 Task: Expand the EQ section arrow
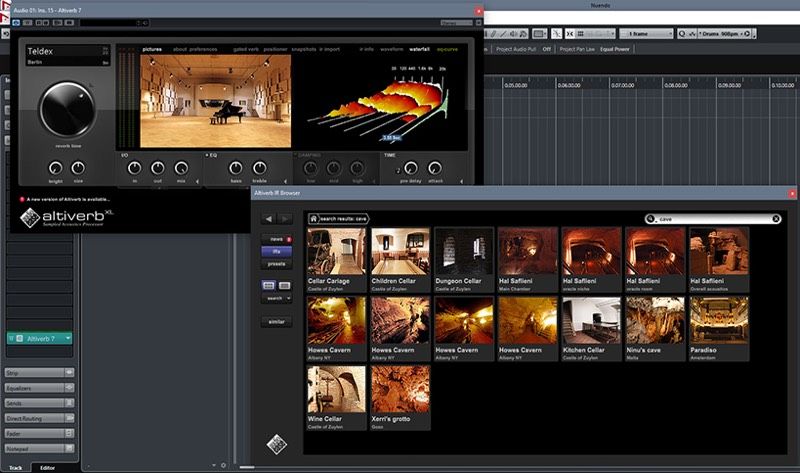coord(285,181)
